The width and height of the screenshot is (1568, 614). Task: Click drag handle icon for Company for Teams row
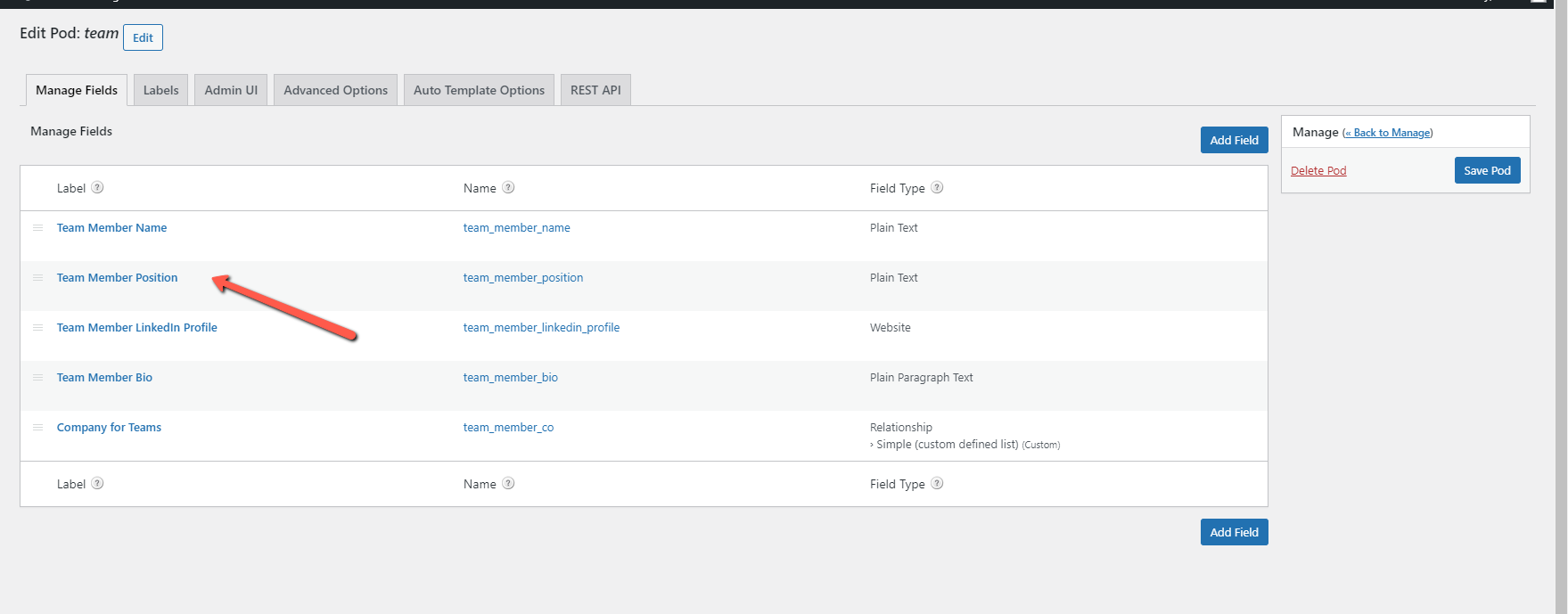pyautogui.click(x=38, y=428)
